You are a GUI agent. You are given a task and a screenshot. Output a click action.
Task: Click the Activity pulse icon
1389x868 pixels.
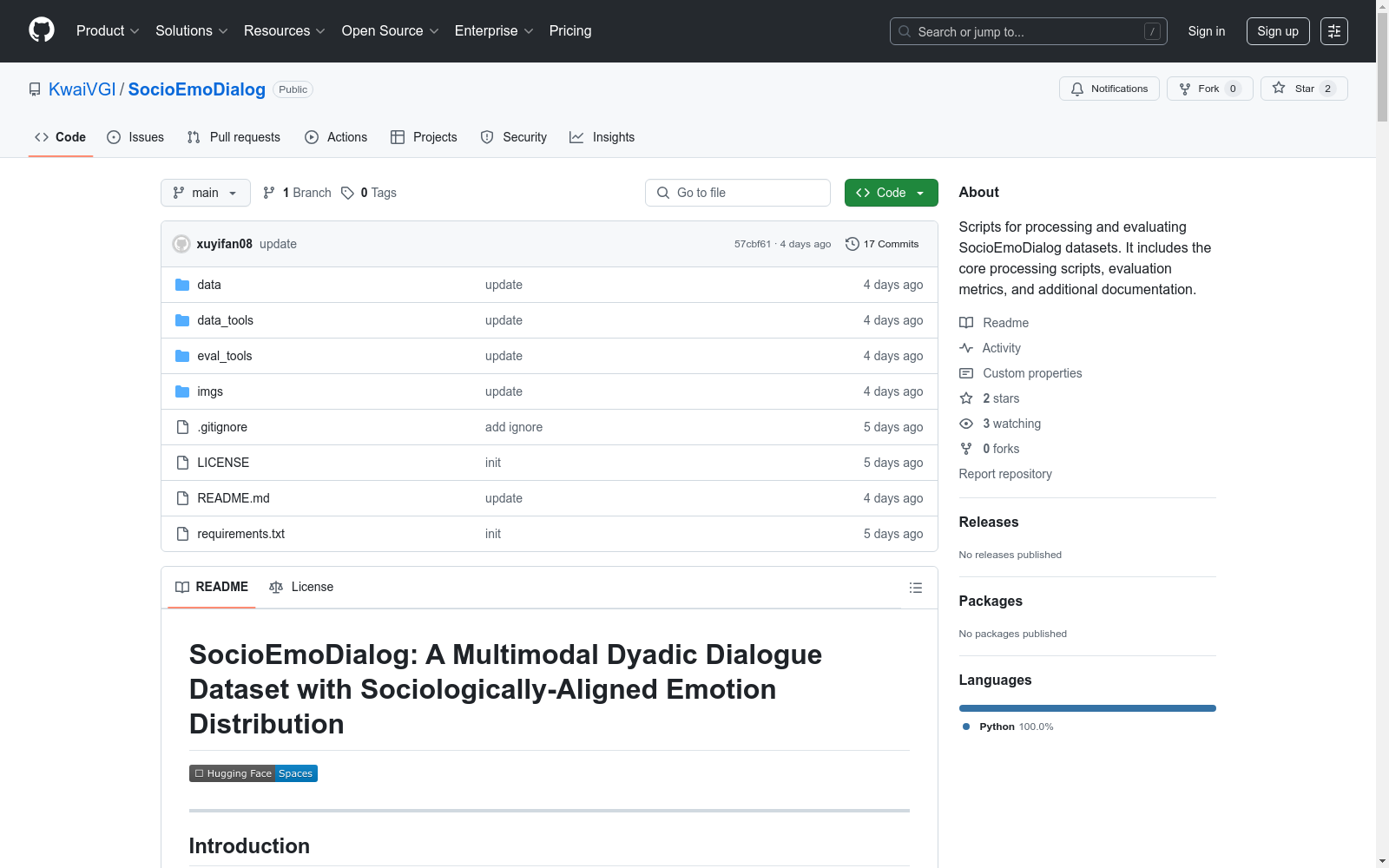966,348
